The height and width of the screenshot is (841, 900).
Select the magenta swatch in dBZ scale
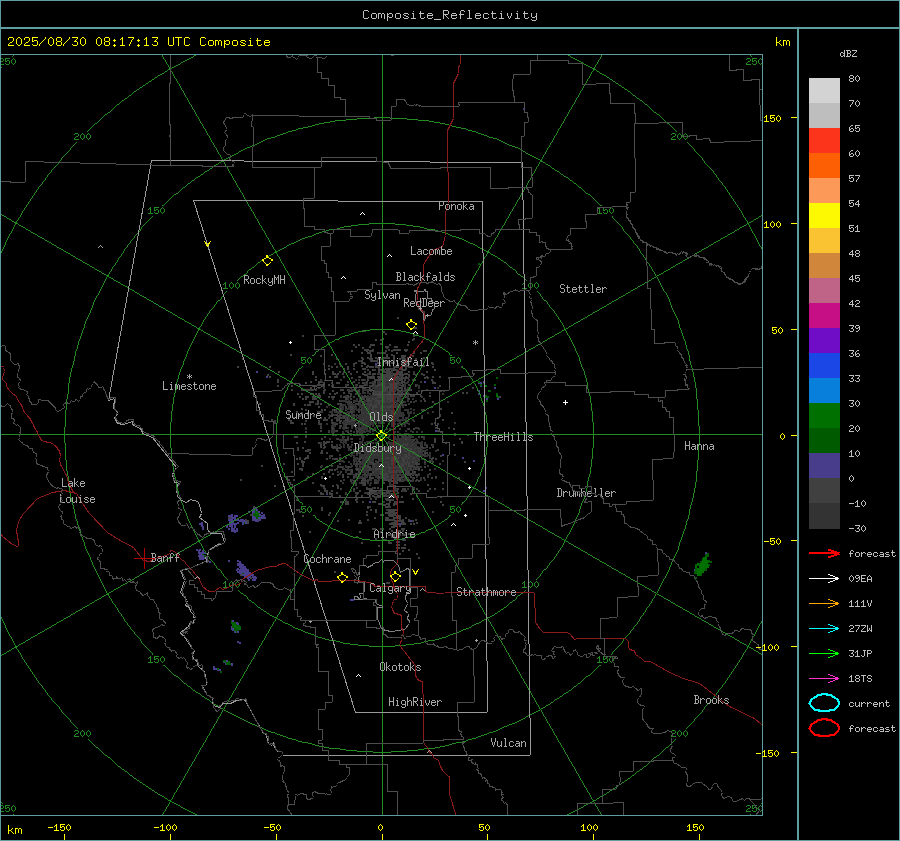[824, 316]
